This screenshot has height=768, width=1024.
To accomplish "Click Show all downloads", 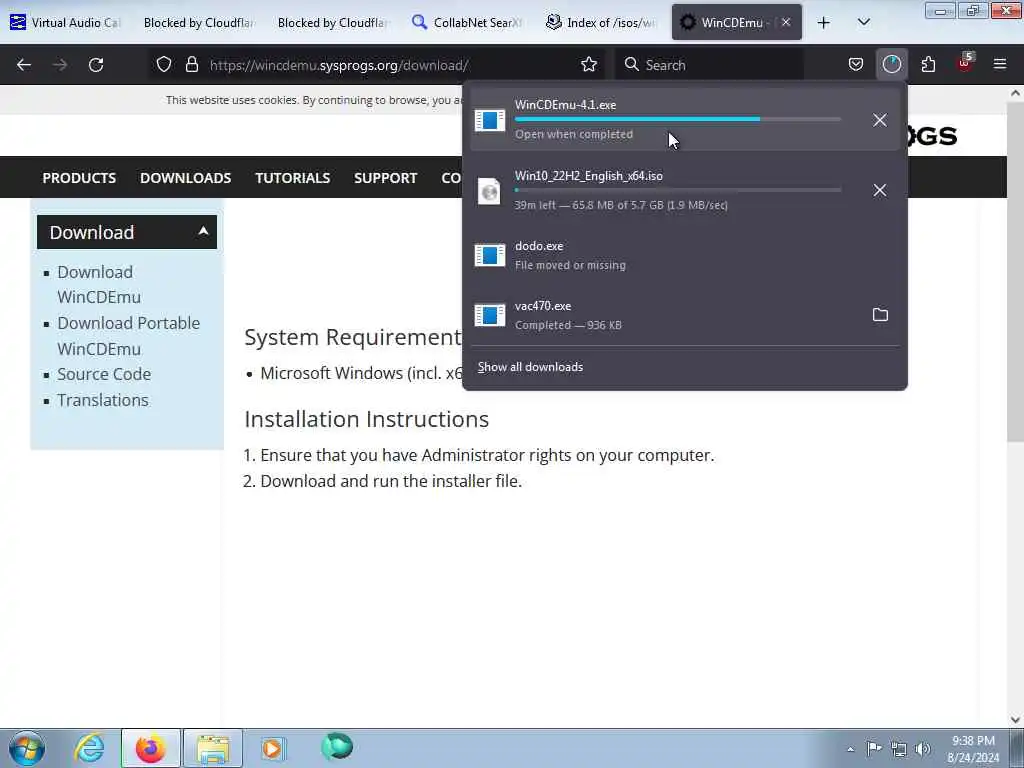I will (x=530, y=367).
